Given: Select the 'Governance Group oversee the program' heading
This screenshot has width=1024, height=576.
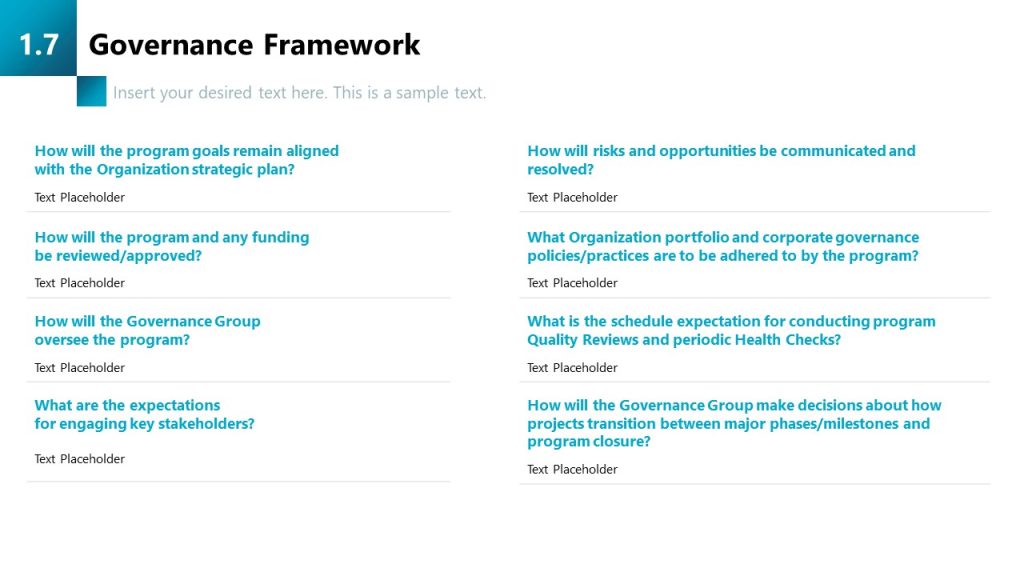Looking at the screenshot, I should [147, 330].
